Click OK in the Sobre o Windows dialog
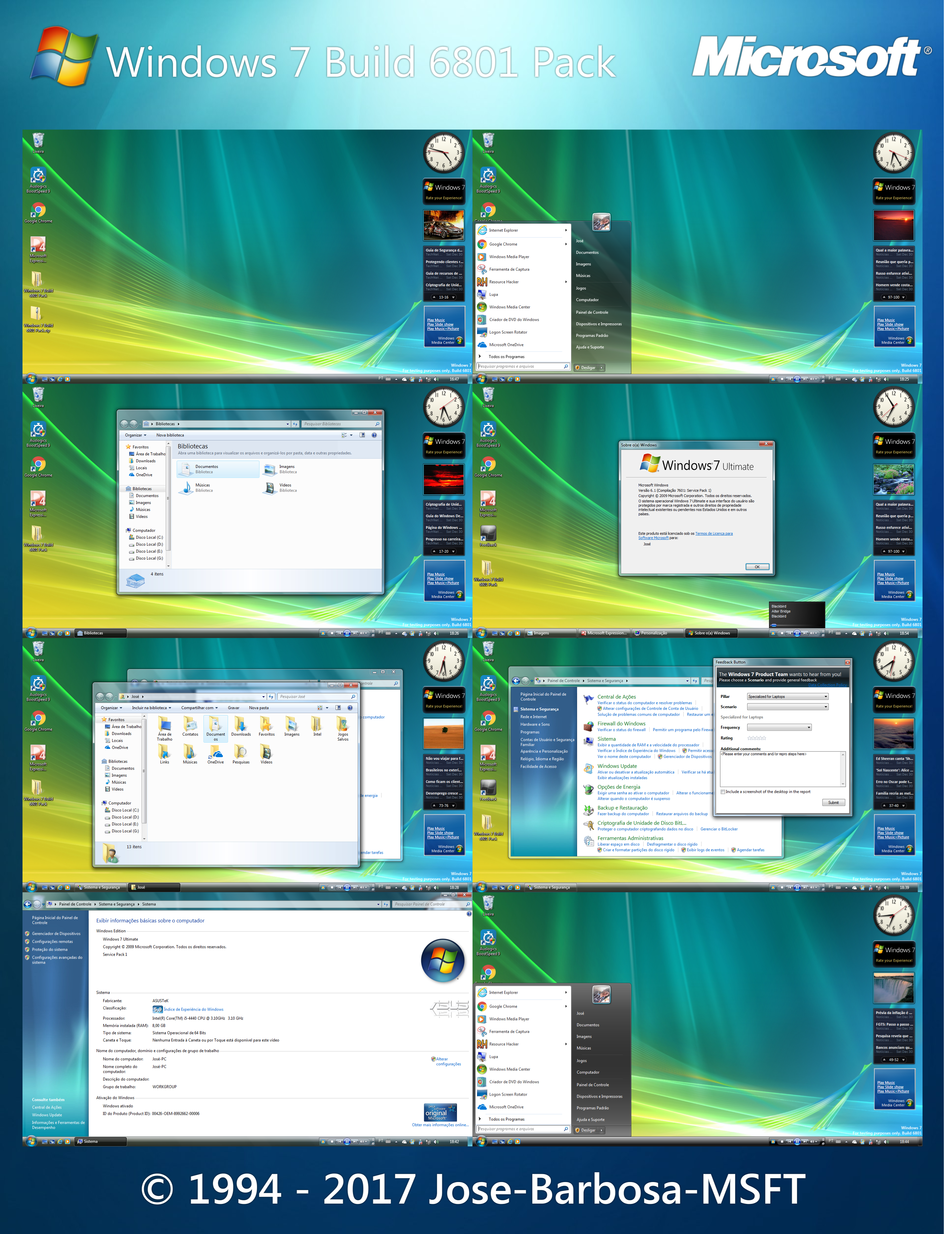Screen dimensions: 952x1234 [757, 567]
